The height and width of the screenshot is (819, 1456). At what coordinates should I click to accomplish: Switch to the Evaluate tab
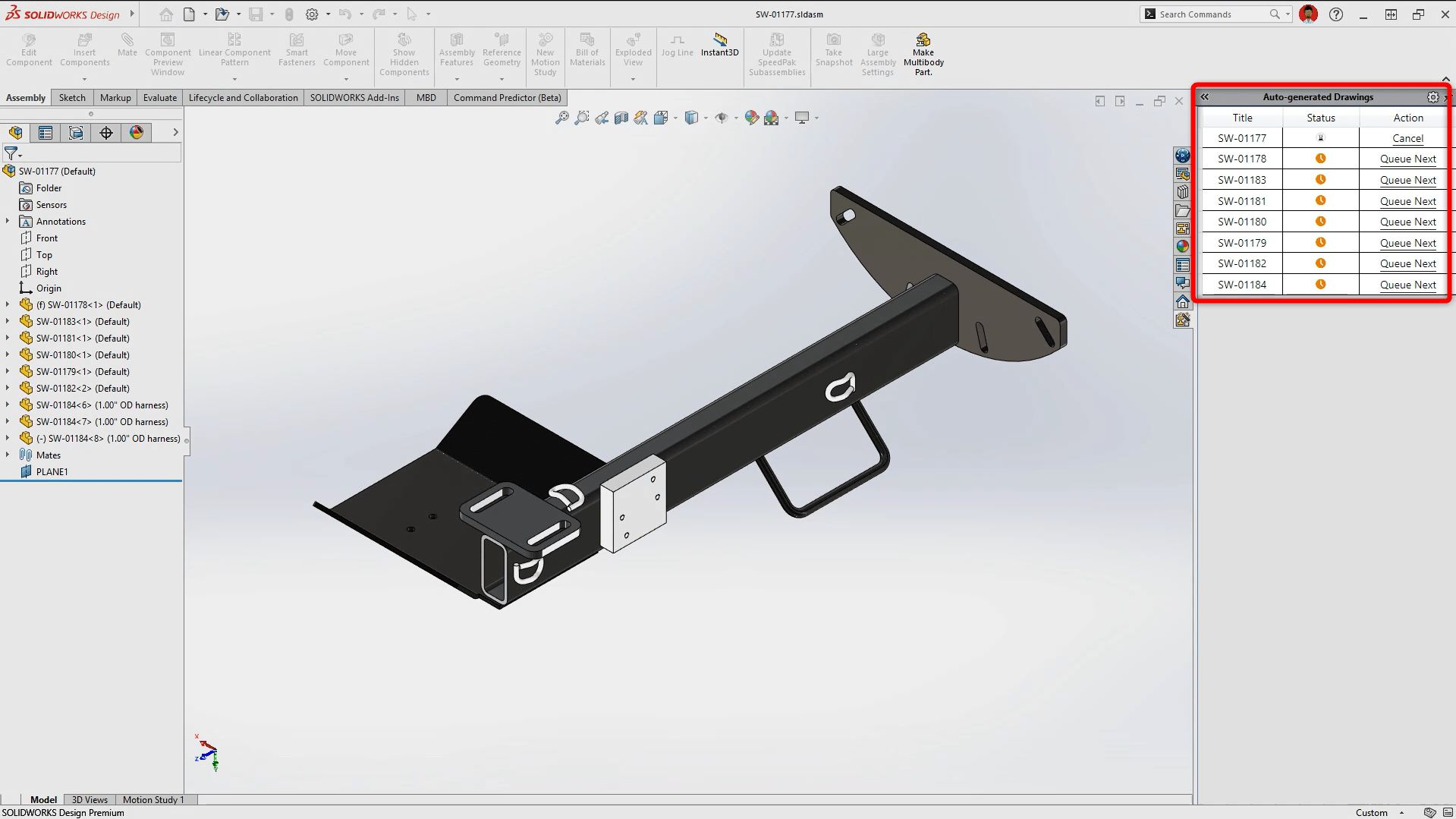pyautogui.click(x=159, y=97)
